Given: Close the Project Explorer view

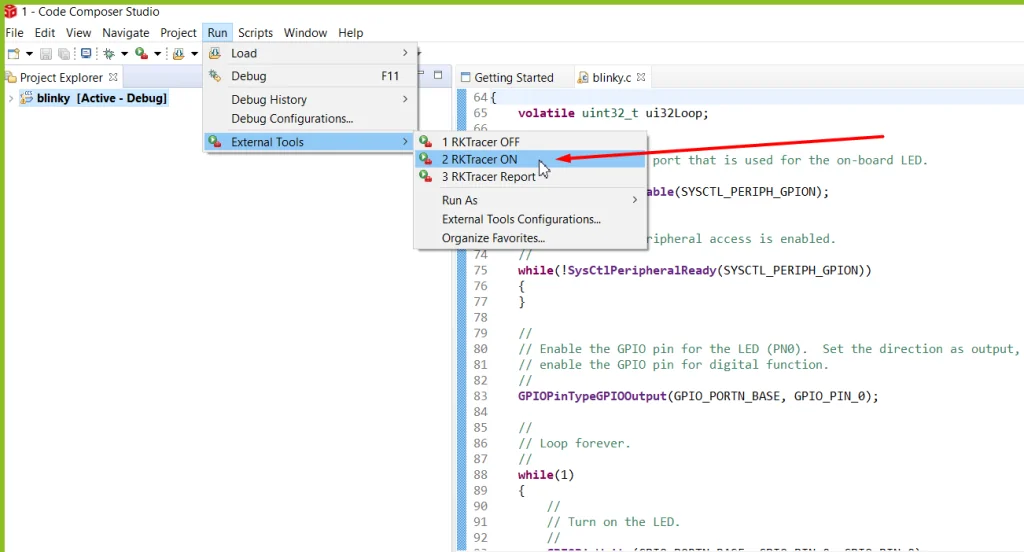Looking at the screenshot, I should click(114, 77).
